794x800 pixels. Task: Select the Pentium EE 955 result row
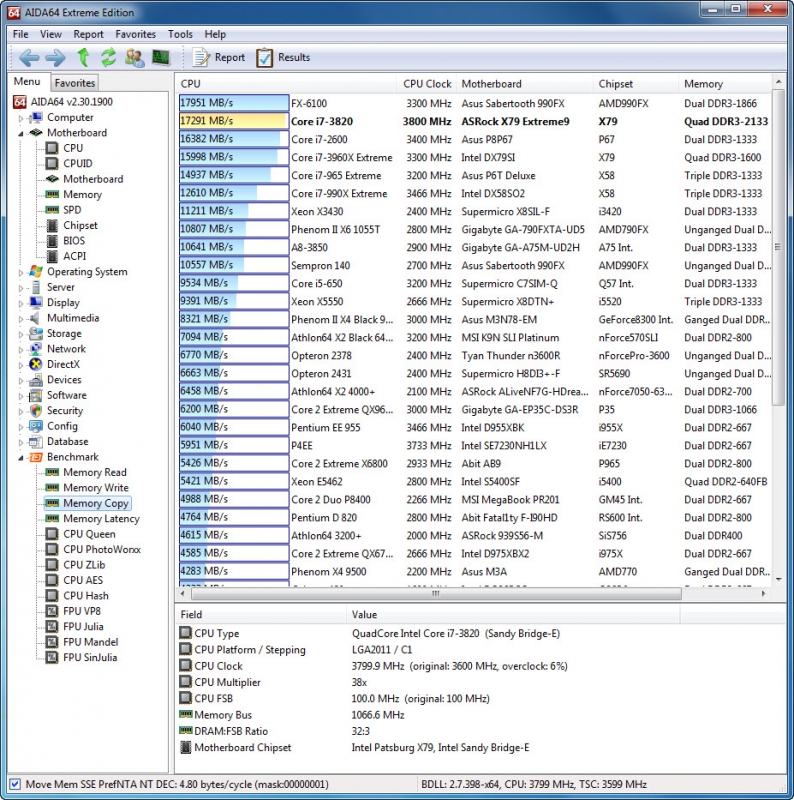tap(475, 428)
